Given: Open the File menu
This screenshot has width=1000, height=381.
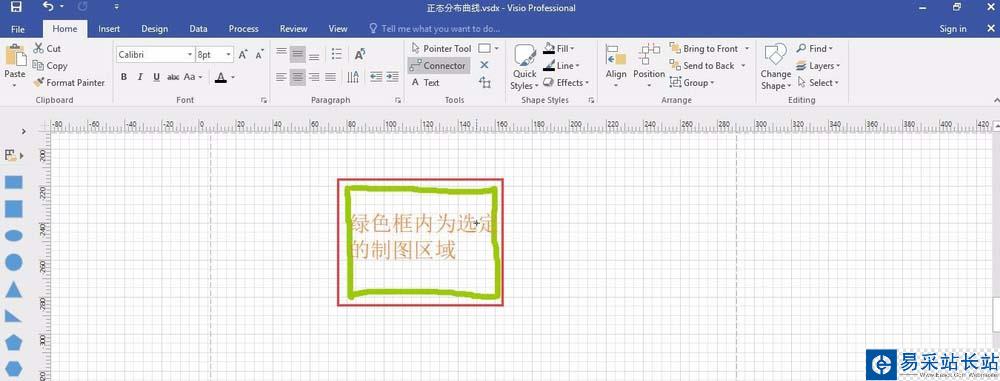Looking at the screenshot, I should click(18, 29).
